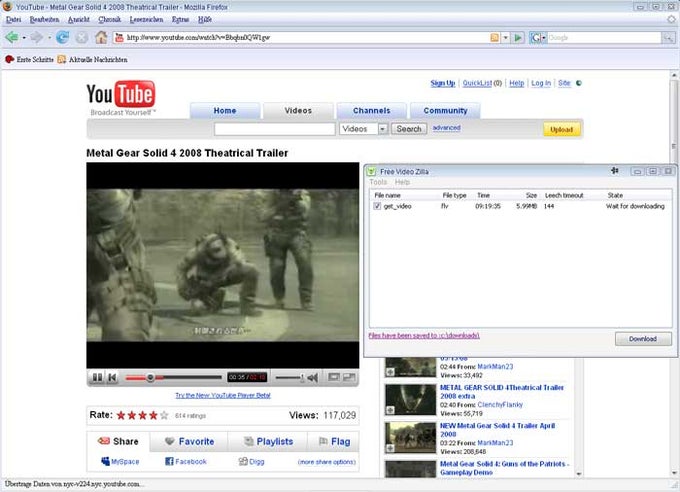Rate video with first star
Viewport: 680px width, 492px height.
(121, 415)
